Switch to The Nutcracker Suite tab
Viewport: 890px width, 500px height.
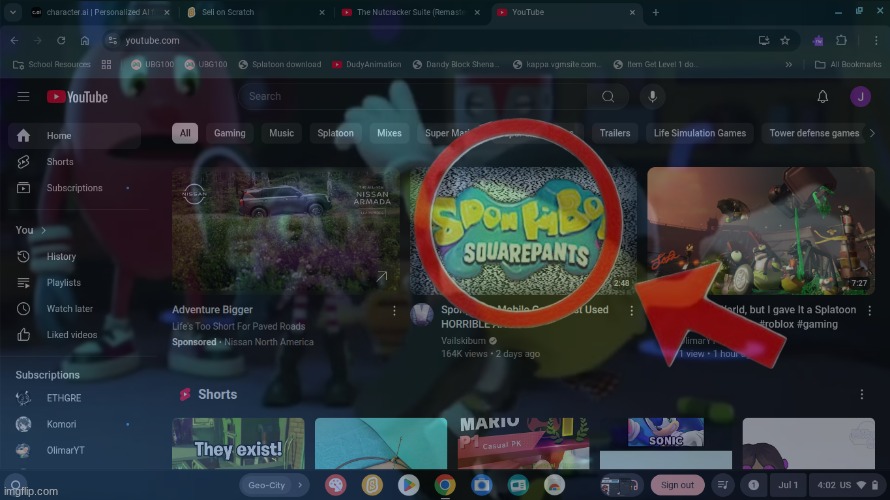[411, 12]
